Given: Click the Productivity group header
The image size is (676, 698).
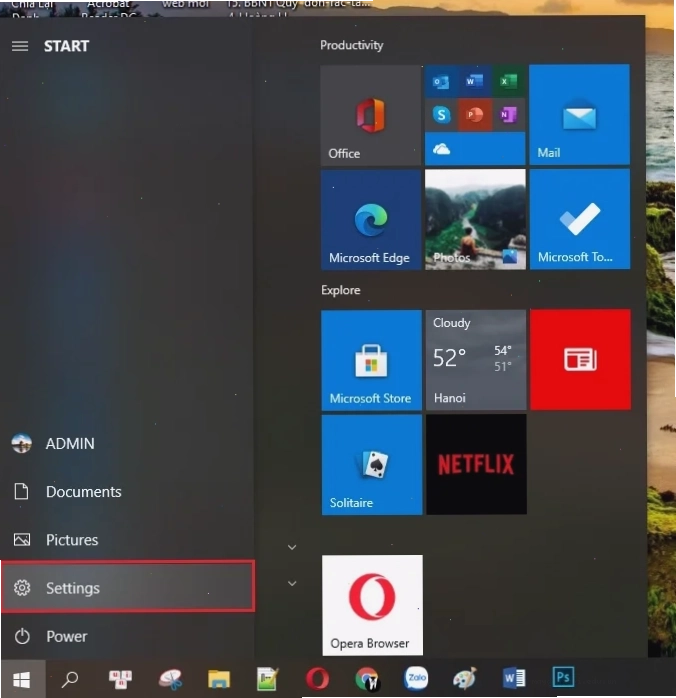Looking at the screenshot, I should click(352, 45).
